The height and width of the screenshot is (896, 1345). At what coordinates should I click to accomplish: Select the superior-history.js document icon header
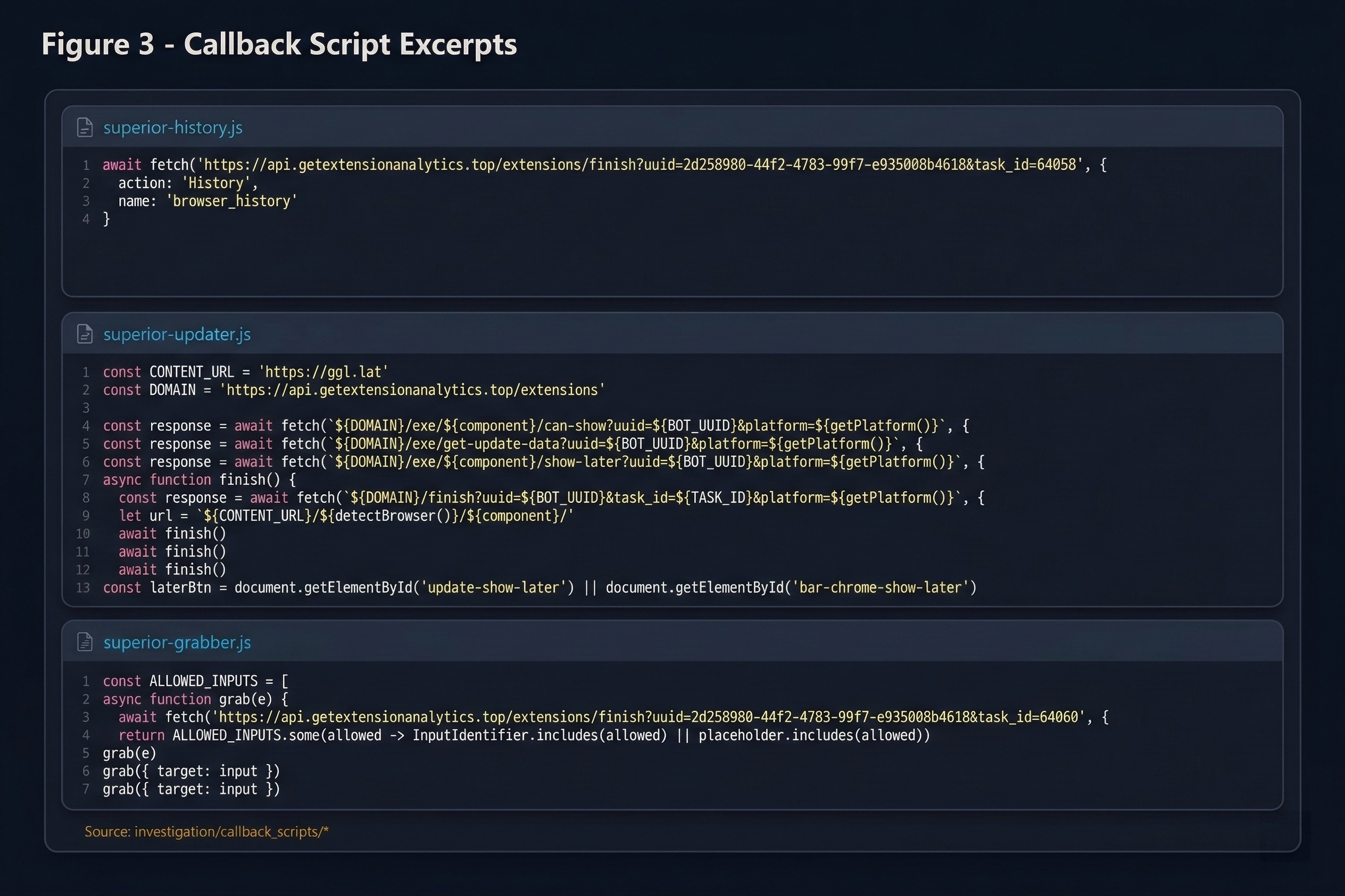85,127
